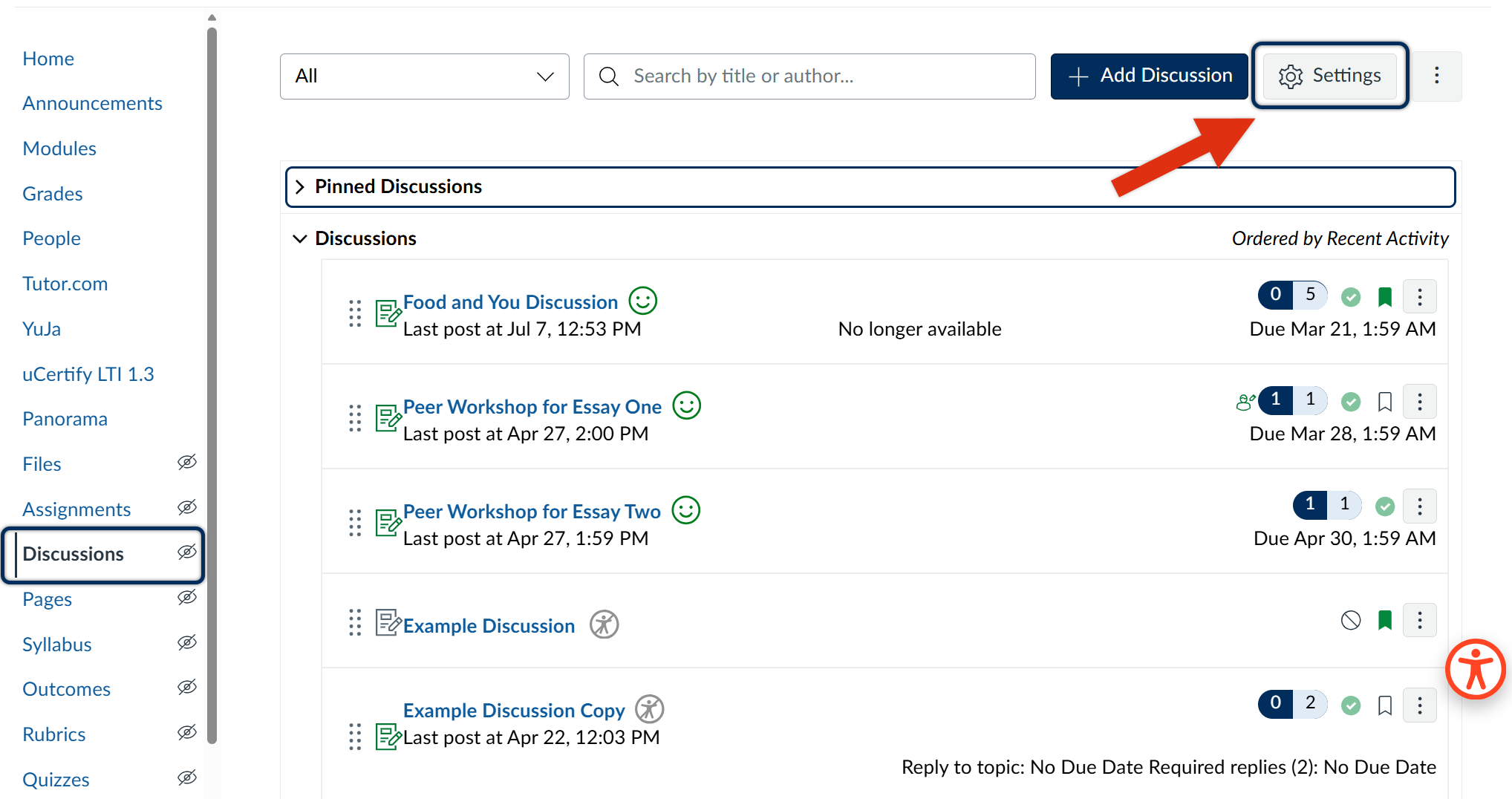Grab drag handle for Example Discussion
1512x799 pixels.
pos(355,622)
